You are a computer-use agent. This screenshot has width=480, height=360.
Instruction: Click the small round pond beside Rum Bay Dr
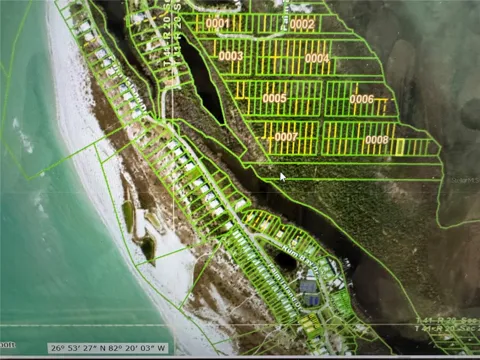point(285,261)
